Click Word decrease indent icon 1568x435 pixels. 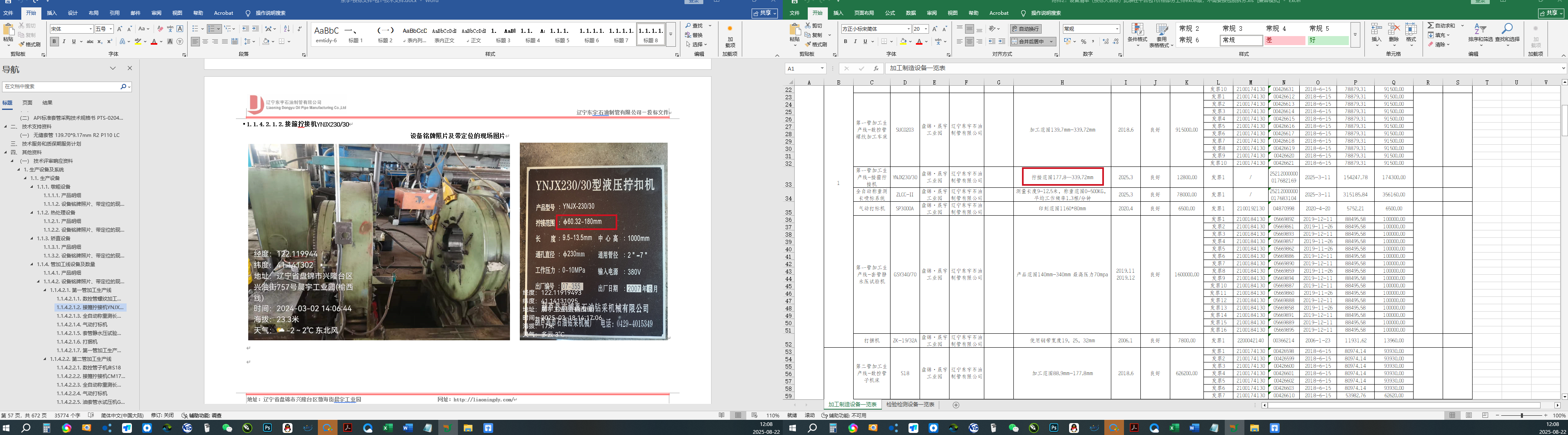tap(245, 29)
